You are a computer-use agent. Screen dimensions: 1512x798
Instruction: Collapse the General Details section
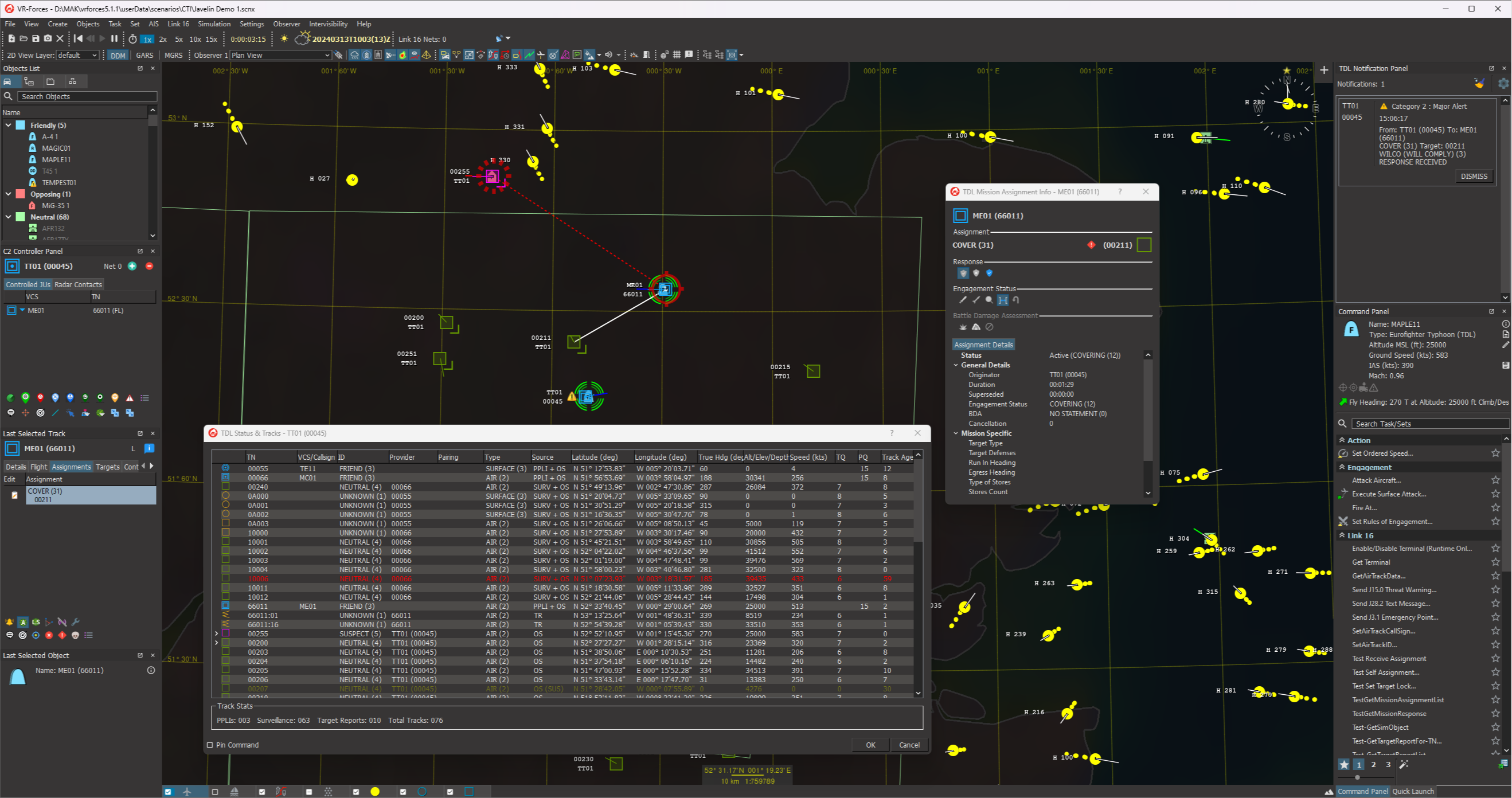tap(956, 365)
